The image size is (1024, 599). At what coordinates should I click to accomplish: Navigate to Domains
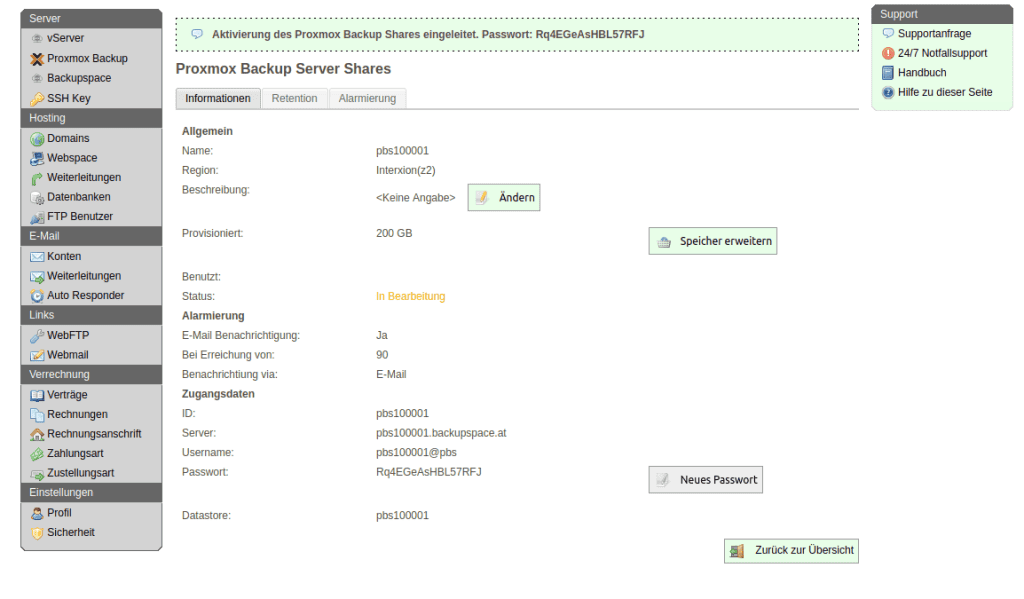coord(68,138)
